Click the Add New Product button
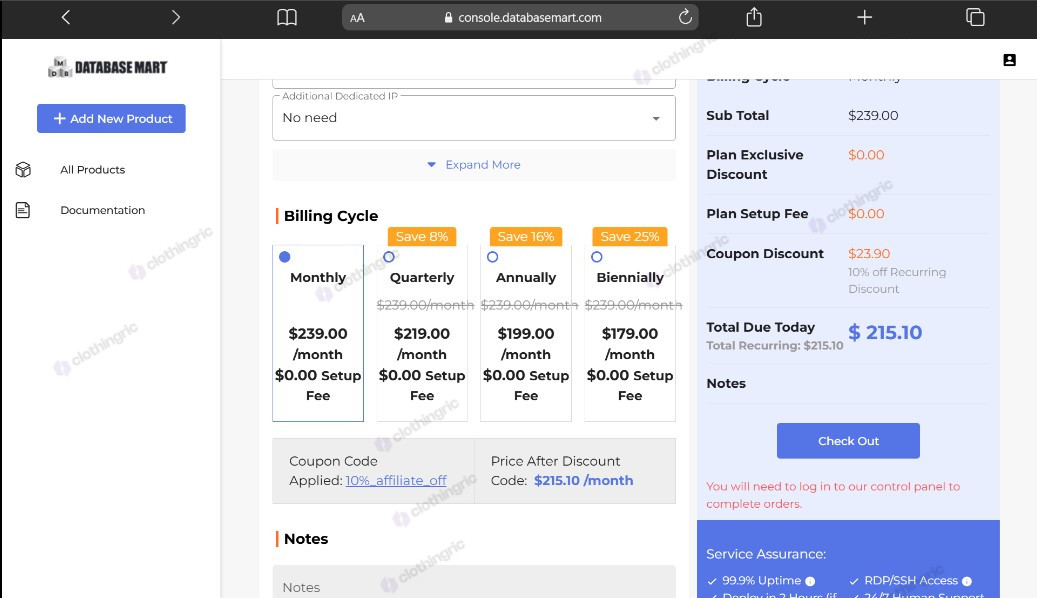The width and height of the screenshot is (1037, 598). click(x=111, y=118)
